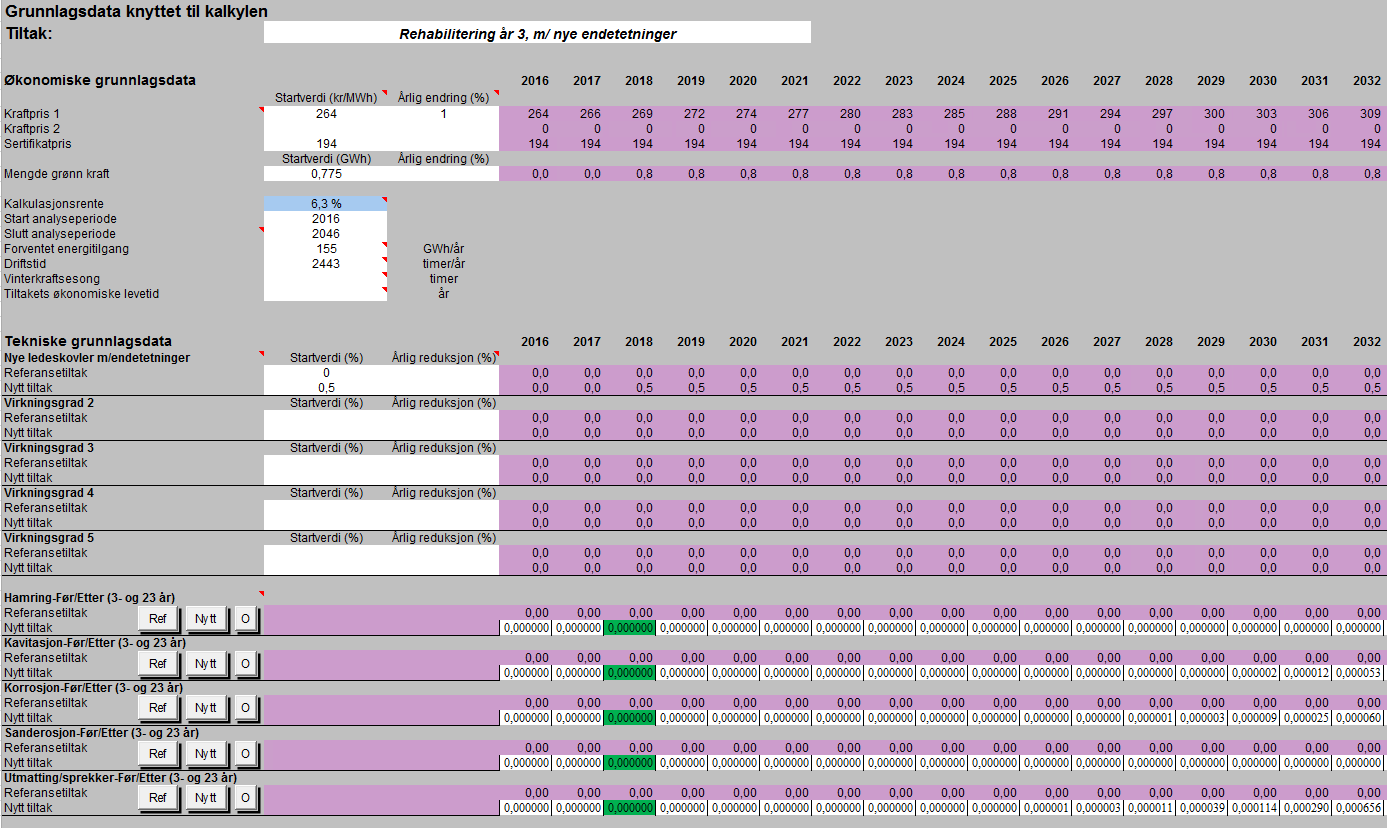This screenshot has width=1387, height=828.
Task: Click the 2032 year header in Økonomiske grunnlagsdata
Action: (1367, 81)
